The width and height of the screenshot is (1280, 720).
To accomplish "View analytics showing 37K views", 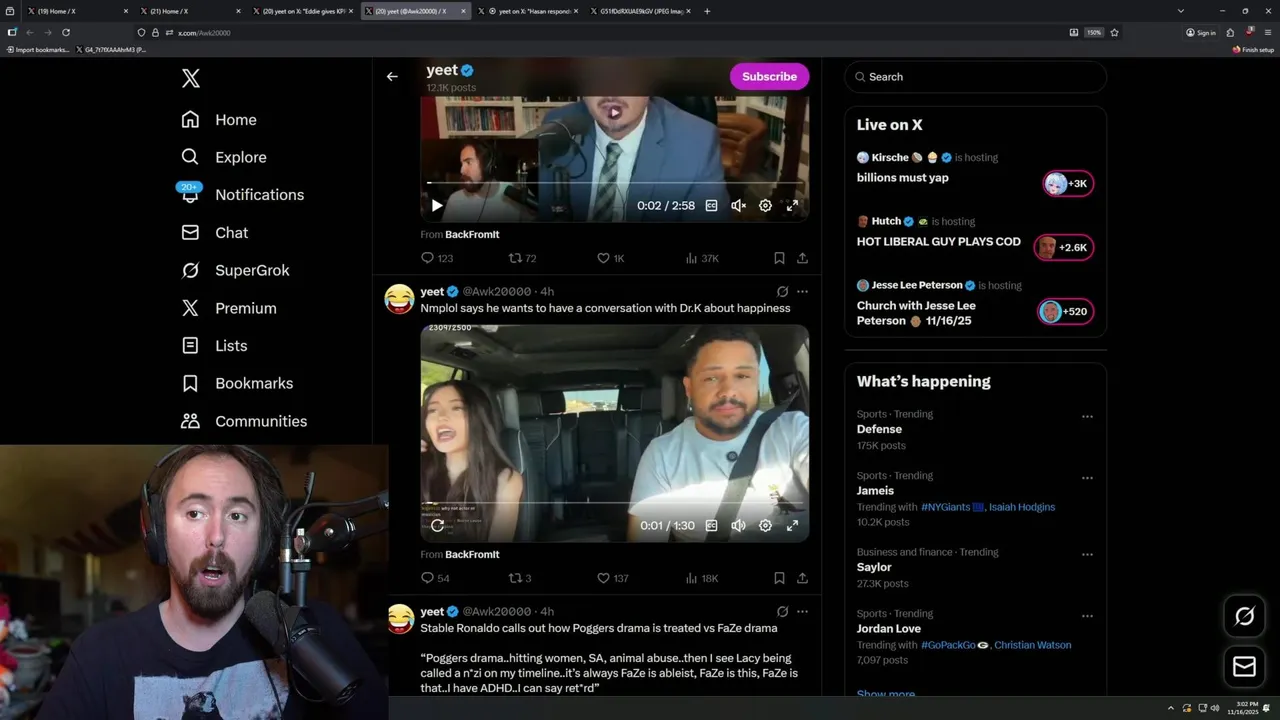I will pyautogui.click(x=702, y=258).
